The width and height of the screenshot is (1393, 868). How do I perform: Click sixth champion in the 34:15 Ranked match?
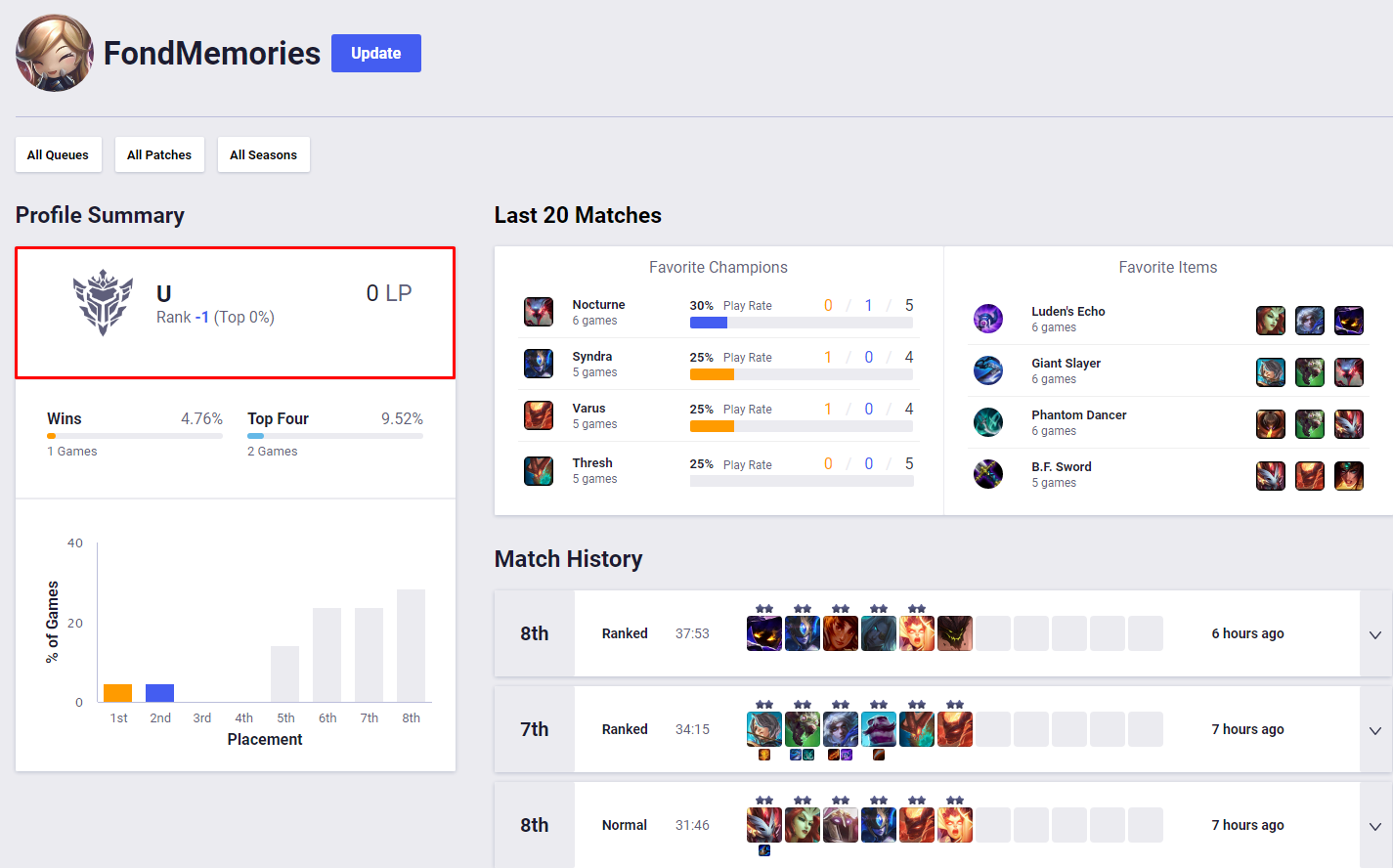click(x=955, y=729)
